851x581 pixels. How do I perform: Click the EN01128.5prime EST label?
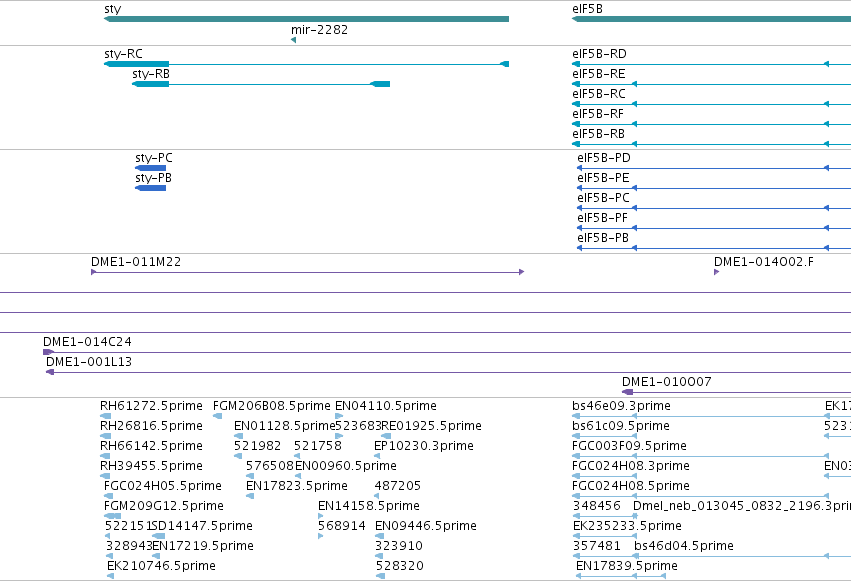pyautogui.click(x=285, y=426)
